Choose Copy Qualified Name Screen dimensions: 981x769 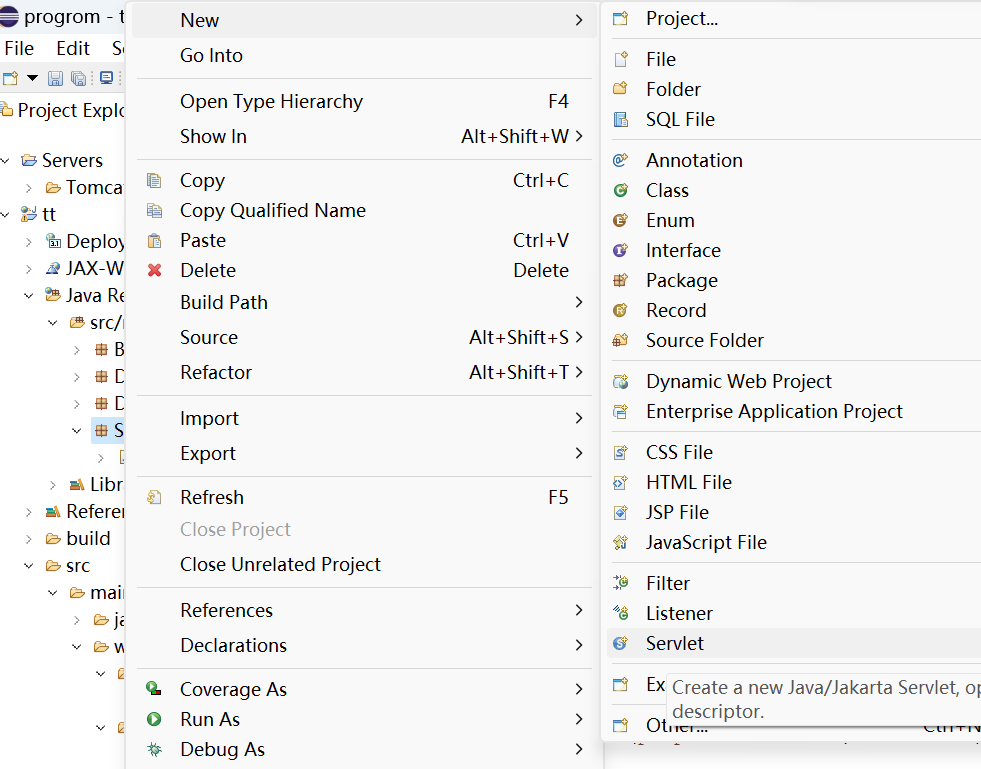272,210
